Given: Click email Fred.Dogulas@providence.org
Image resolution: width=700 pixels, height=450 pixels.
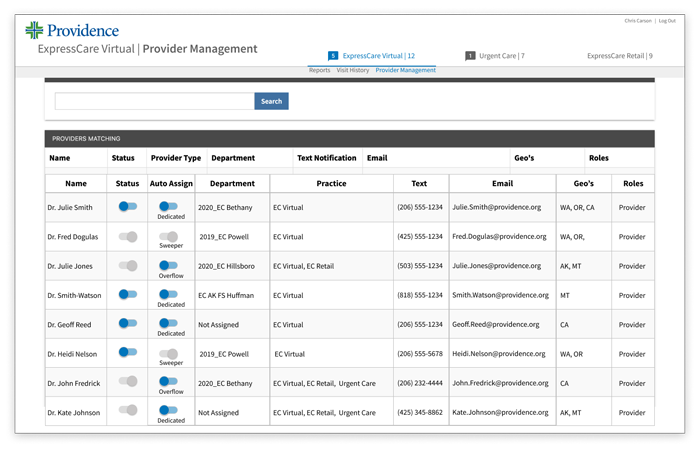Looking at the screenshot, I should tap(499, 237).
